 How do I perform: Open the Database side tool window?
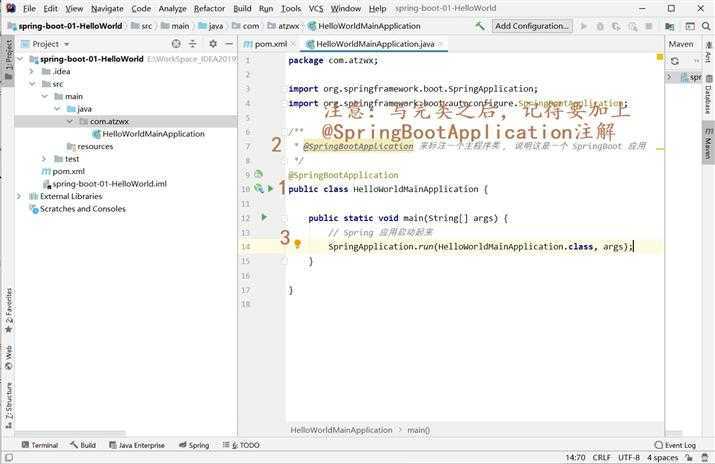tap(708, 96)
